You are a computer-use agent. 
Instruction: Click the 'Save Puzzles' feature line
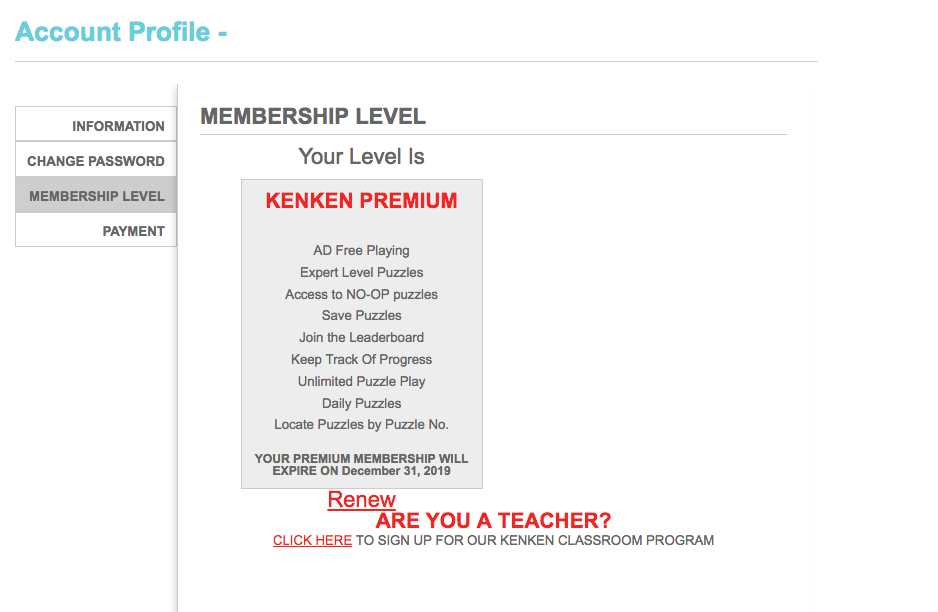(361, 315)
